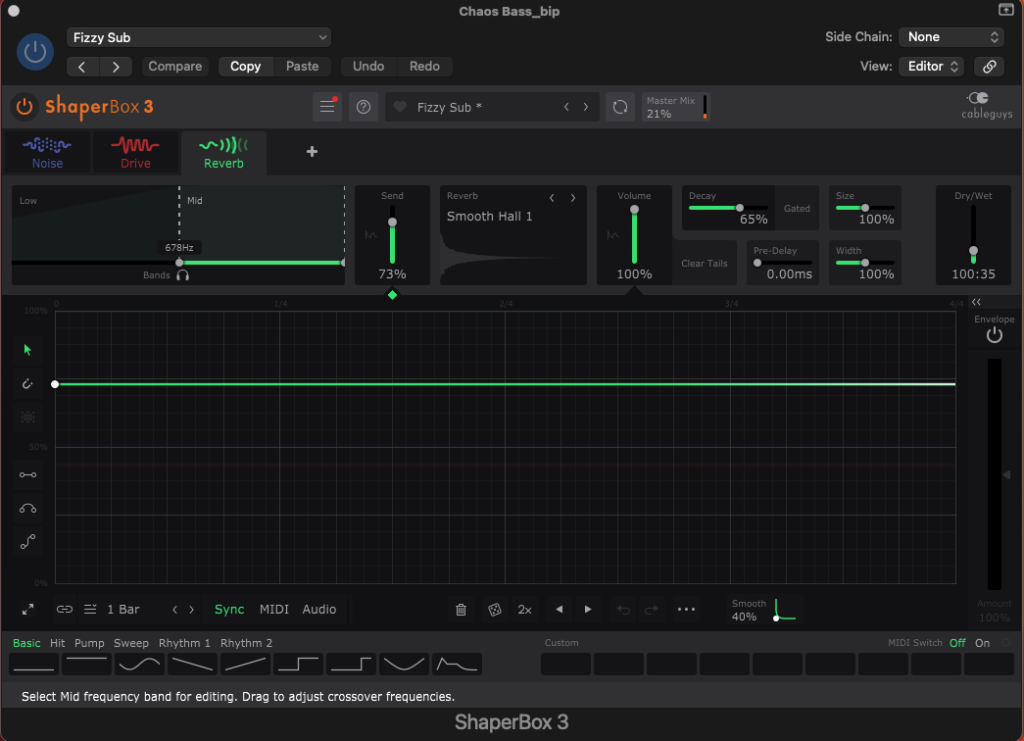Click the Compare button
1024x741 pixels.
(174, 66)
